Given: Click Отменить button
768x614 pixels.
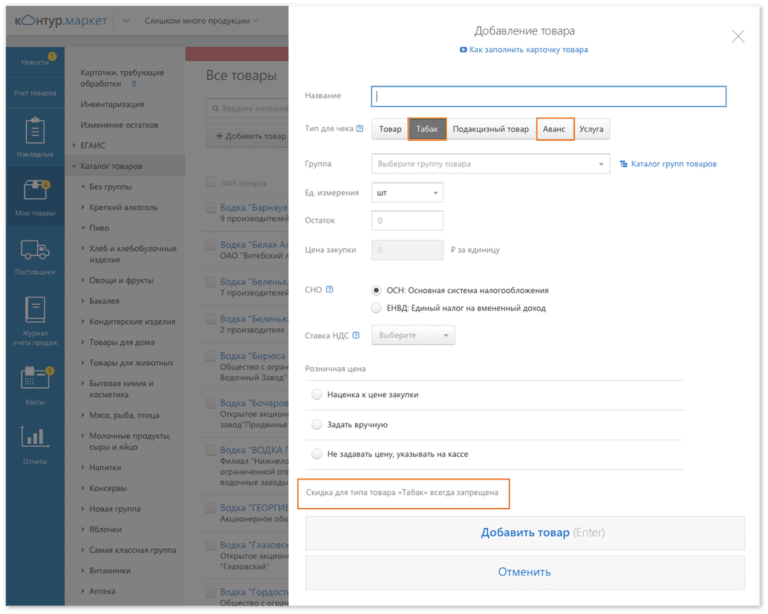Looking at the screenshot, I should click(525, 572).
